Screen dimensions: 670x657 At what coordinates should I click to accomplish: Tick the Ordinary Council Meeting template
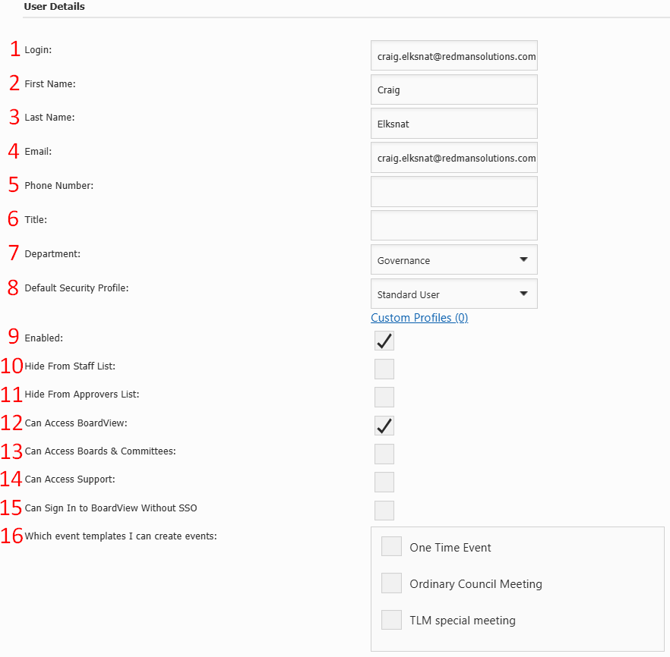click(392, 583)
